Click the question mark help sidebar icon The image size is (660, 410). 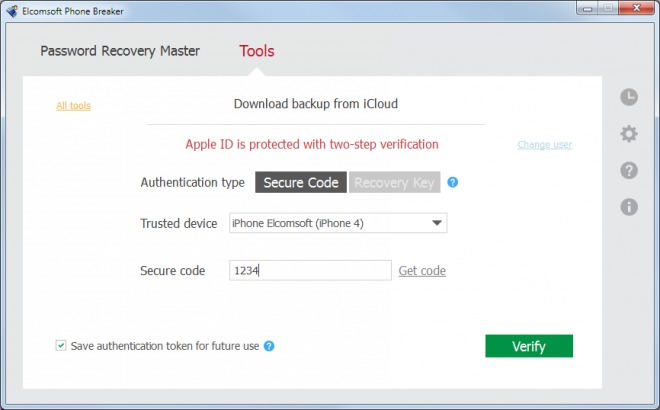tap(629, 170)
